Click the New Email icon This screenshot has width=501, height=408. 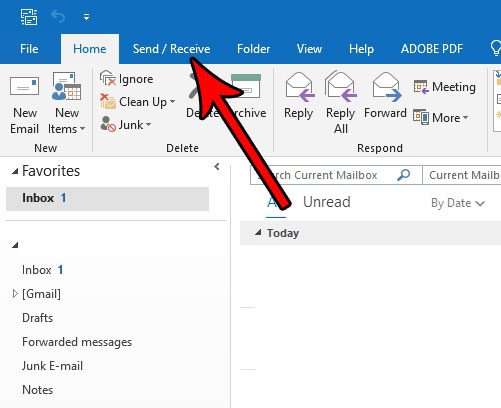[x=24, y=86]
